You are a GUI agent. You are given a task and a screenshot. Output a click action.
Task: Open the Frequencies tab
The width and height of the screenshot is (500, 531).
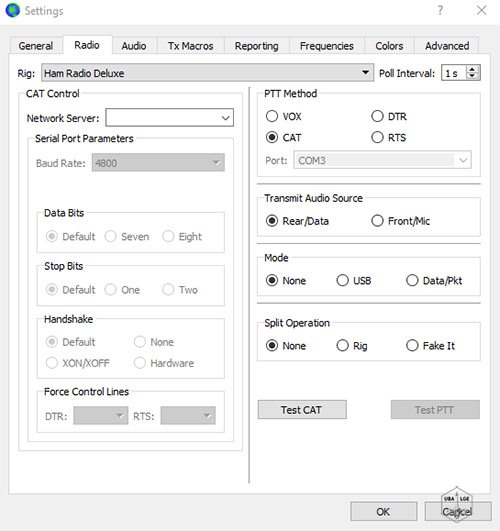pyautogui.click(x=327, y=46)
